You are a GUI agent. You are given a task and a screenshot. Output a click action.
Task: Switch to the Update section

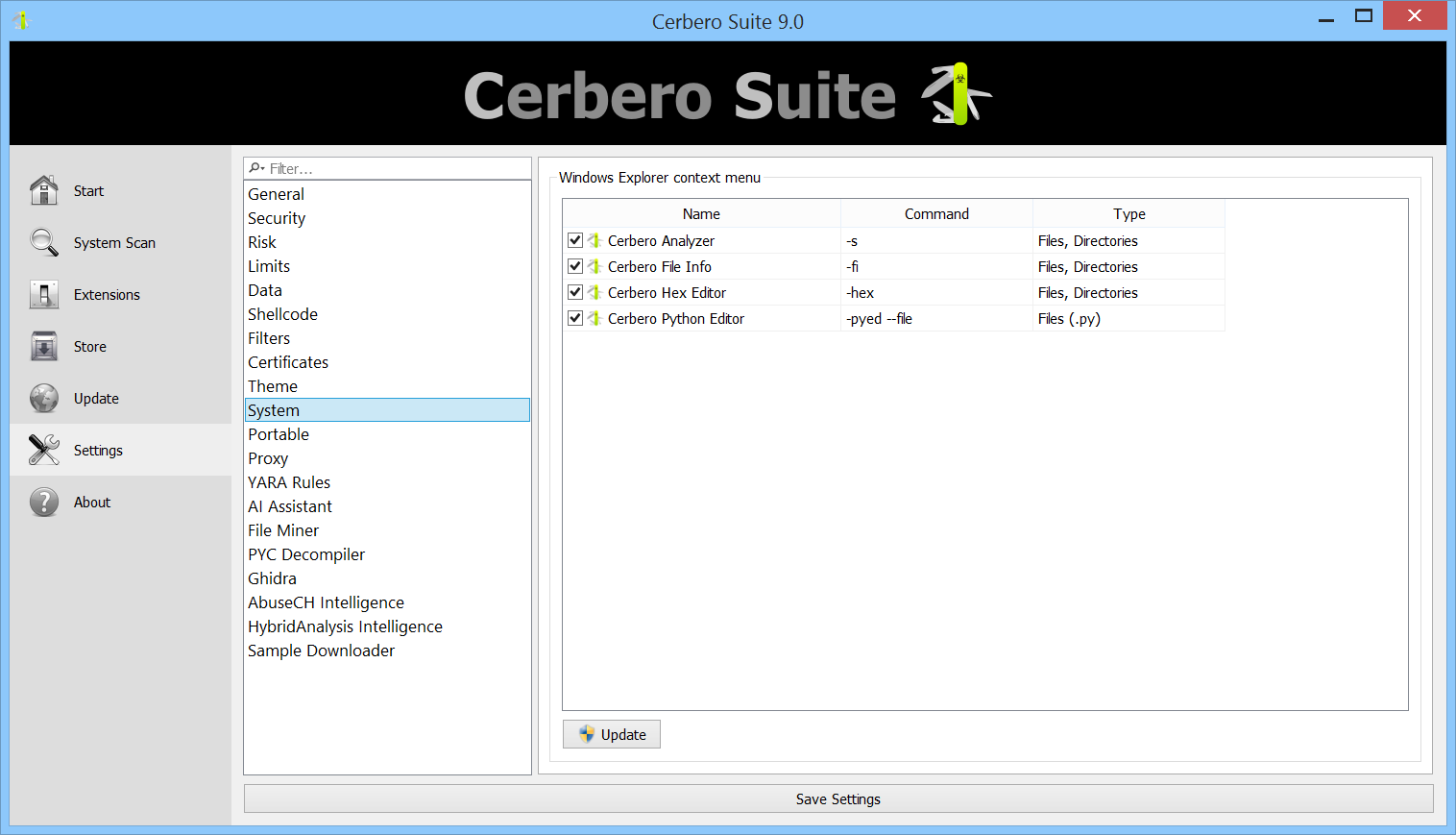tap(121, 398)
